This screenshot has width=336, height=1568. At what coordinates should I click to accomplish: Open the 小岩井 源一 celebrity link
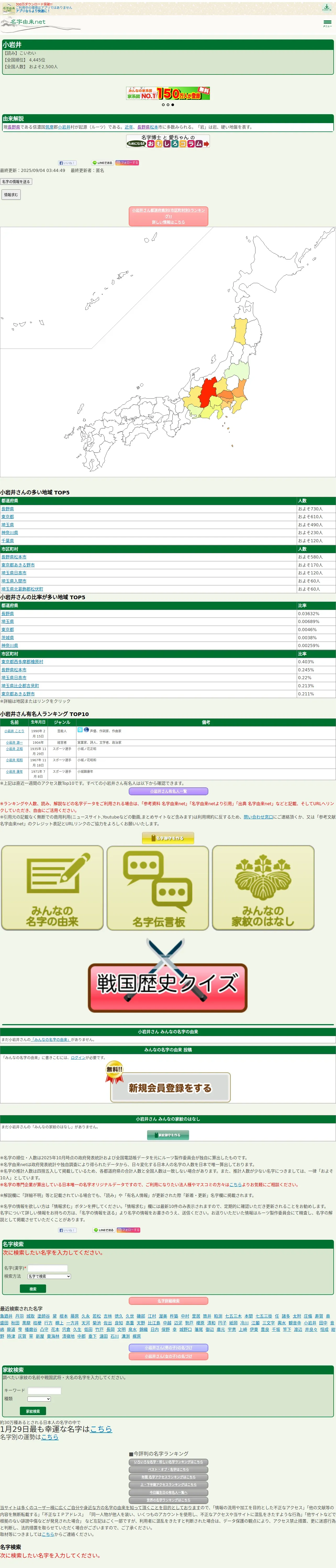point(15,743)
